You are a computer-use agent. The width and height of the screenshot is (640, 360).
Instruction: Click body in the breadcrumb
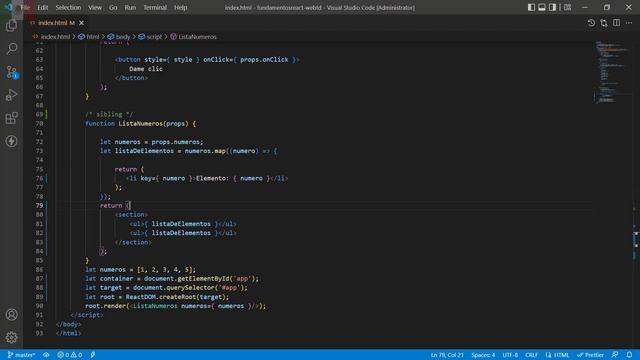122,37
